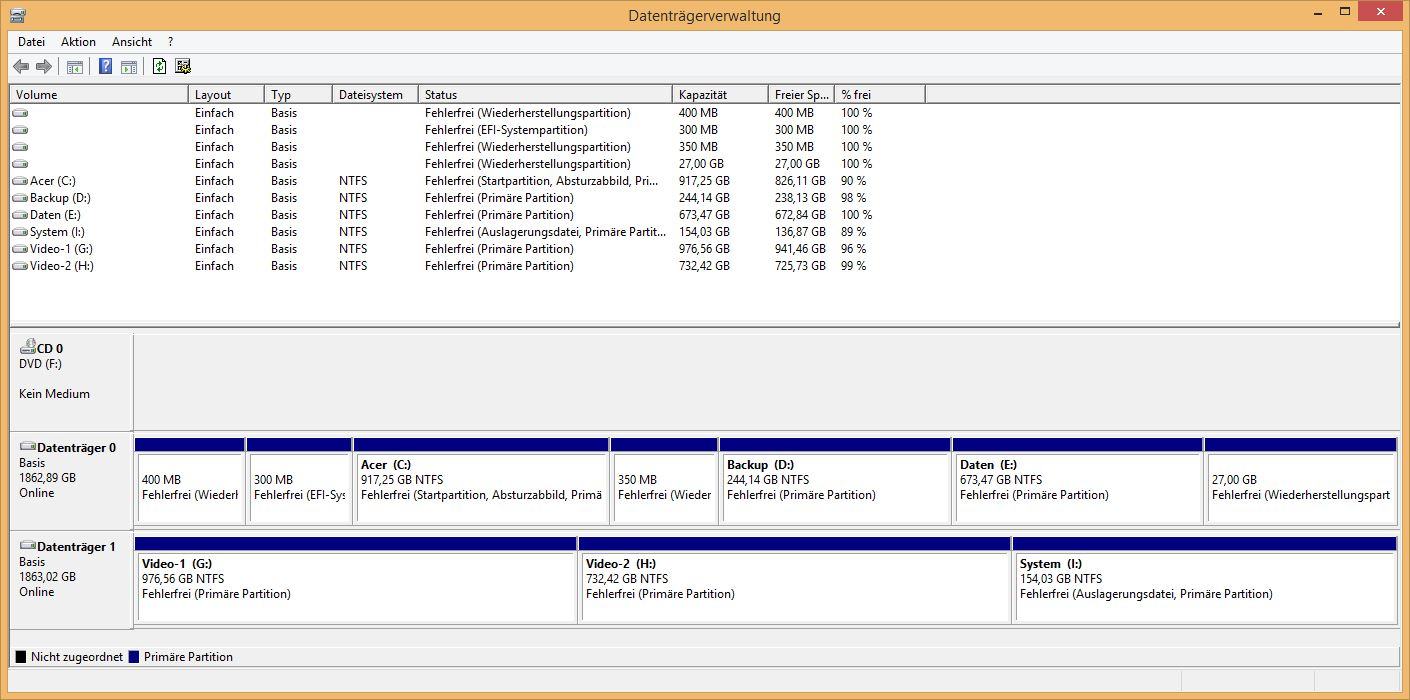Select the Daten (E:) partition block on Datenträger 0
Viewport: 1410px width, 700px height.
click(x=1078, y=480)
